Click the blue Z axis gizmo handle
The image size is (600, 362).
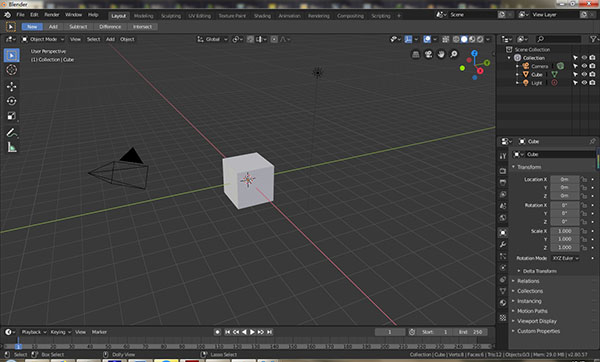474,53
